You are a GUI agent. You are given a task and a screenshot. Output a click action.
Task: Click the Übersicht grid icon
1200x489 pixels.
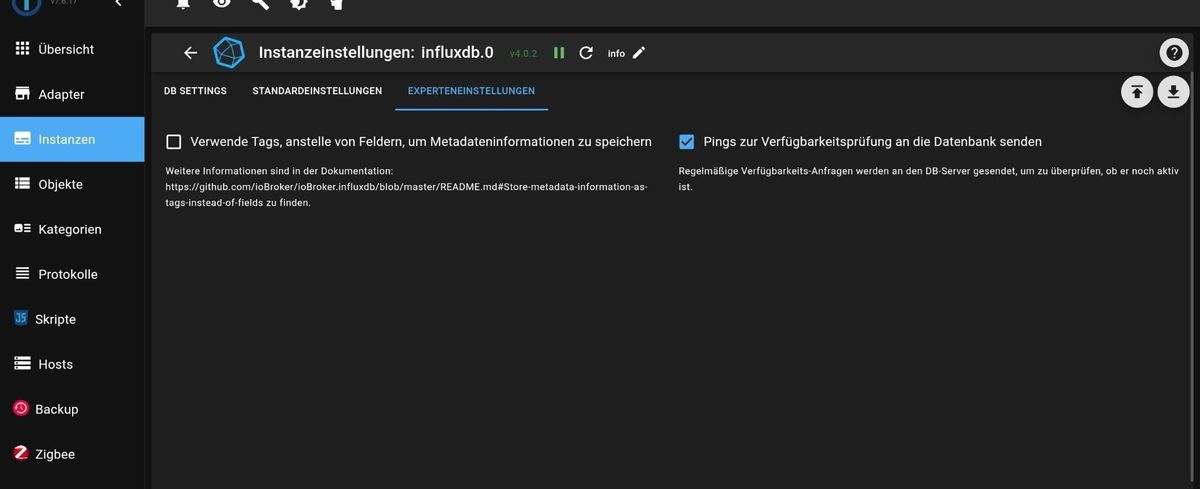click(x=22, y=49)
